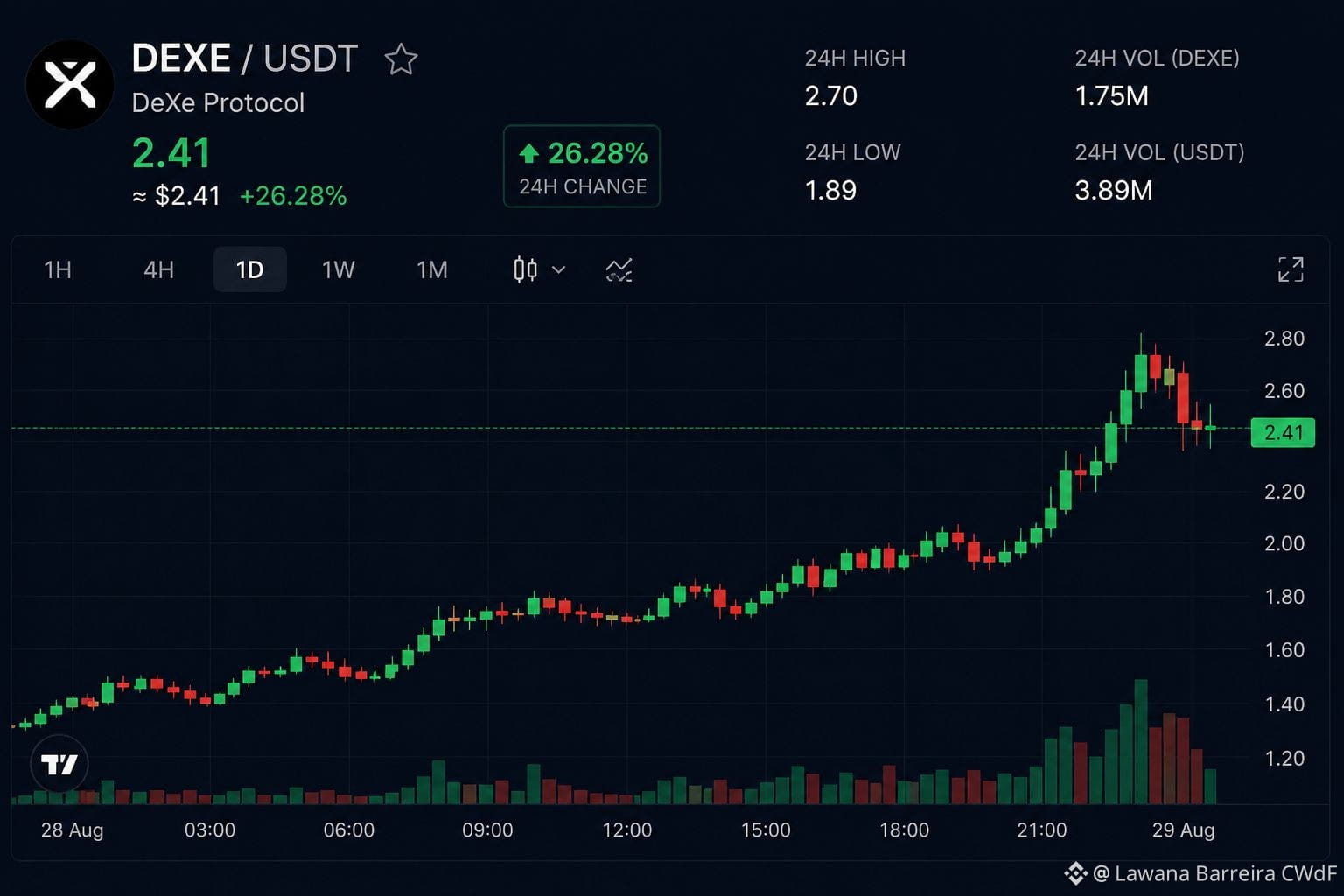Screen dimensions: 1344x896
Task: Click the 09:00 time axis label
Action: click(487, 829)
